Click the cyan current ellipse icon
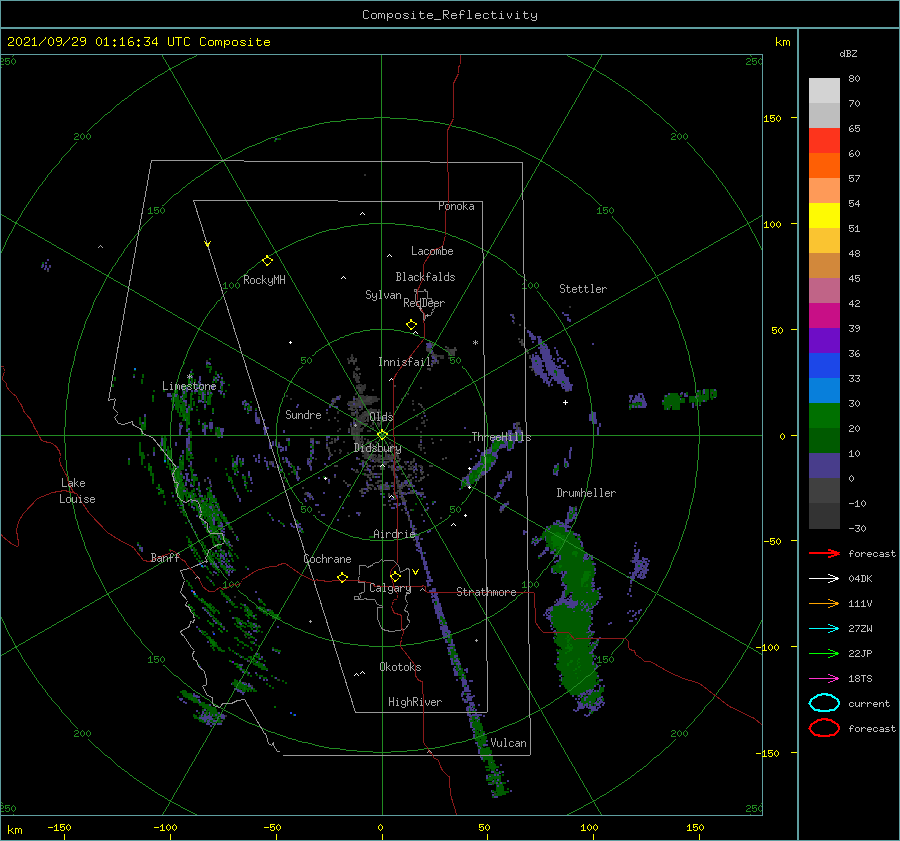This screenshot has height=841, width=900. tap(824, 703)
